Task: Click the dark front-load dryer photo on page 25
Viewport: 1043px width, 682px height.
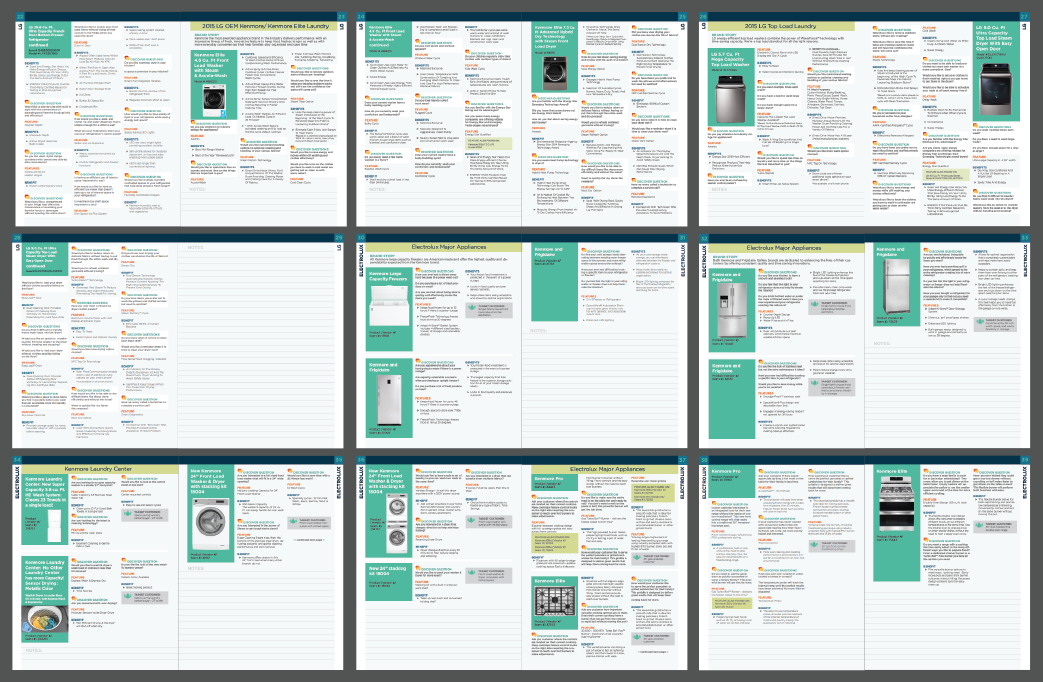Action: (x=554, y=73)
